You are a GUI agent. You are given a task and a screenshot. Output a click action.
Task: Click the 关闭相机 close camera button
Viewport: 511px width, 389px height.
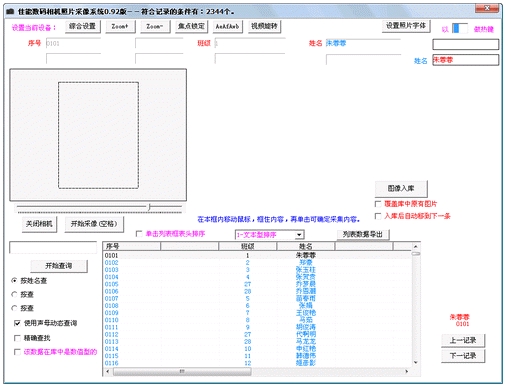pos(39,224)
